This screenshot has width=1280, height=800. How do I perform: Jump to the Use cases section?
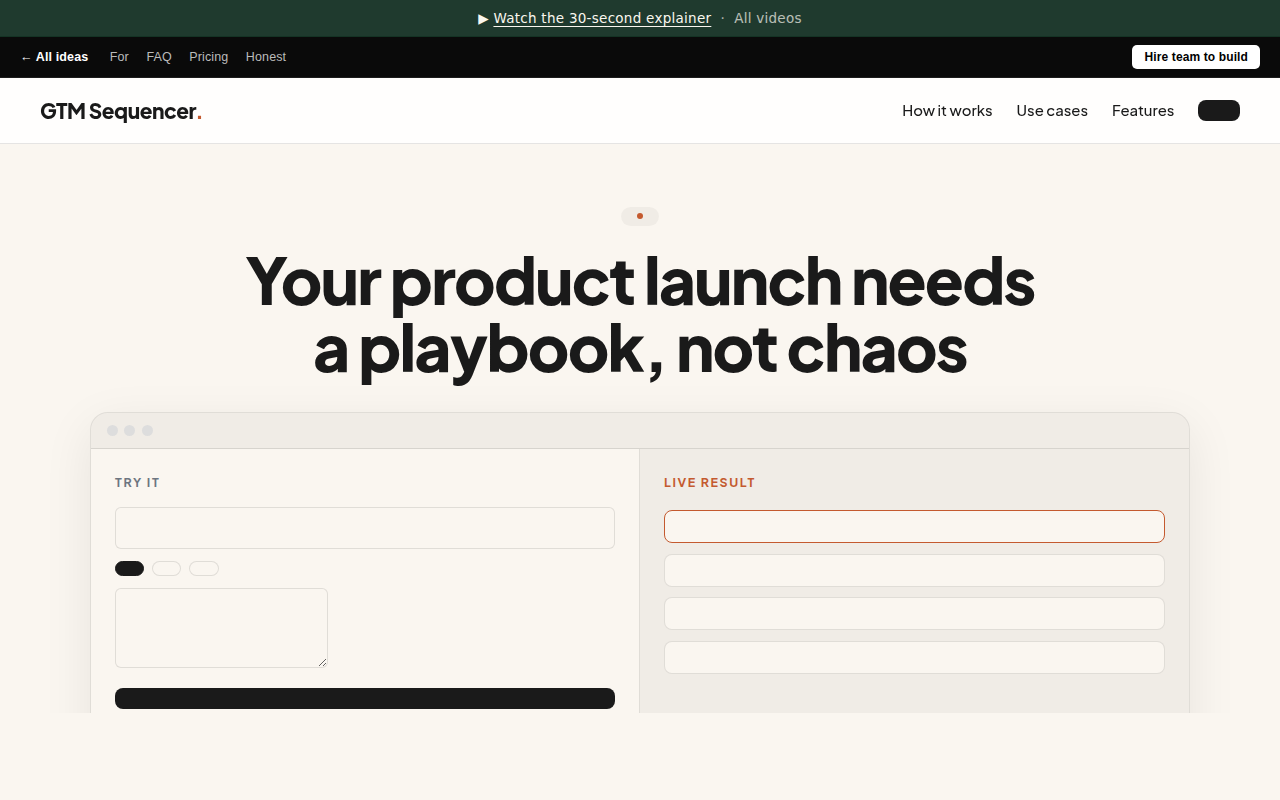click(1052, 111)
